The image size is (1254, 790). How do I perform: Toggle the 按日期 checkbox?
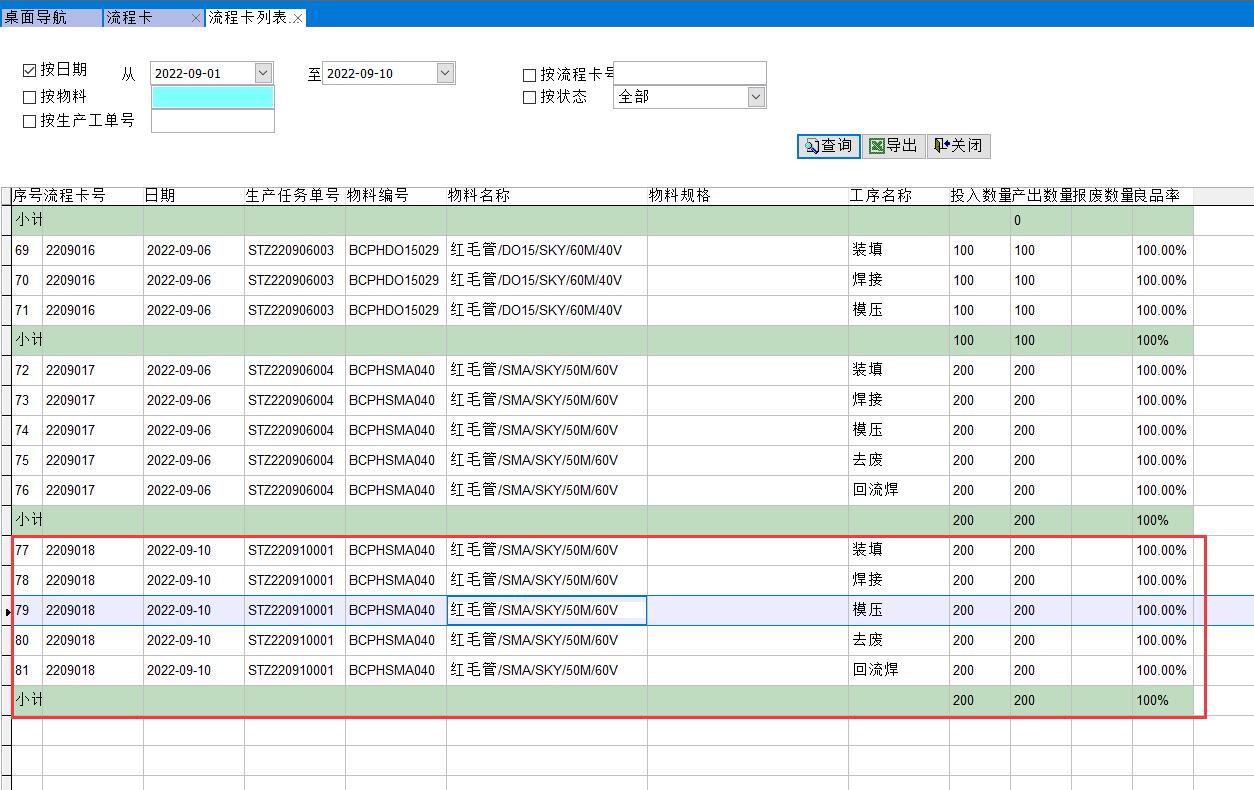(29, 70)
